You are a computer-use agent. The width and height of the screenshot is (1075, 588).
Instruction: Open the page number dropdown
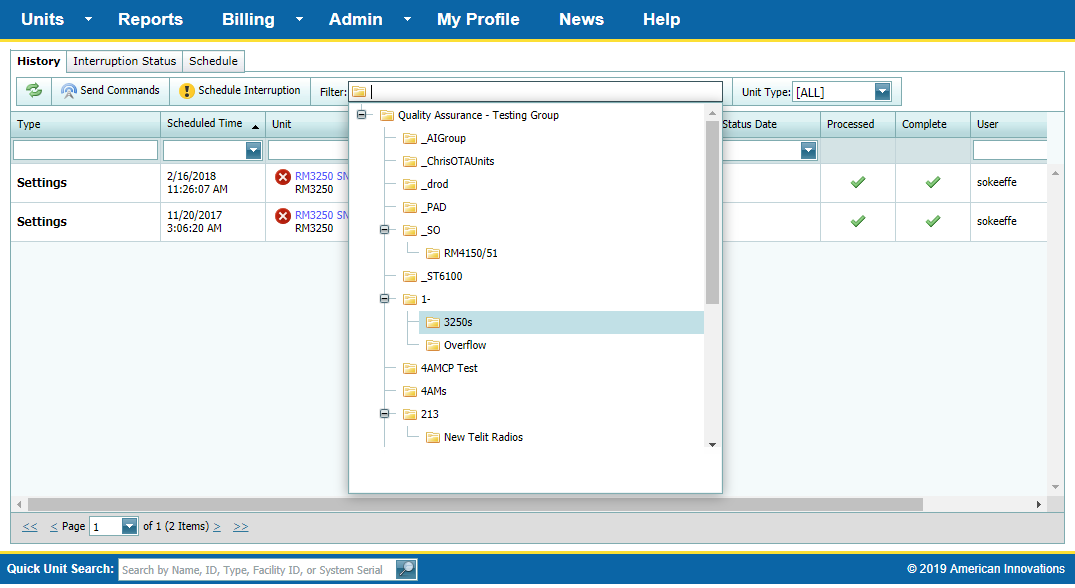coord(128,527)
